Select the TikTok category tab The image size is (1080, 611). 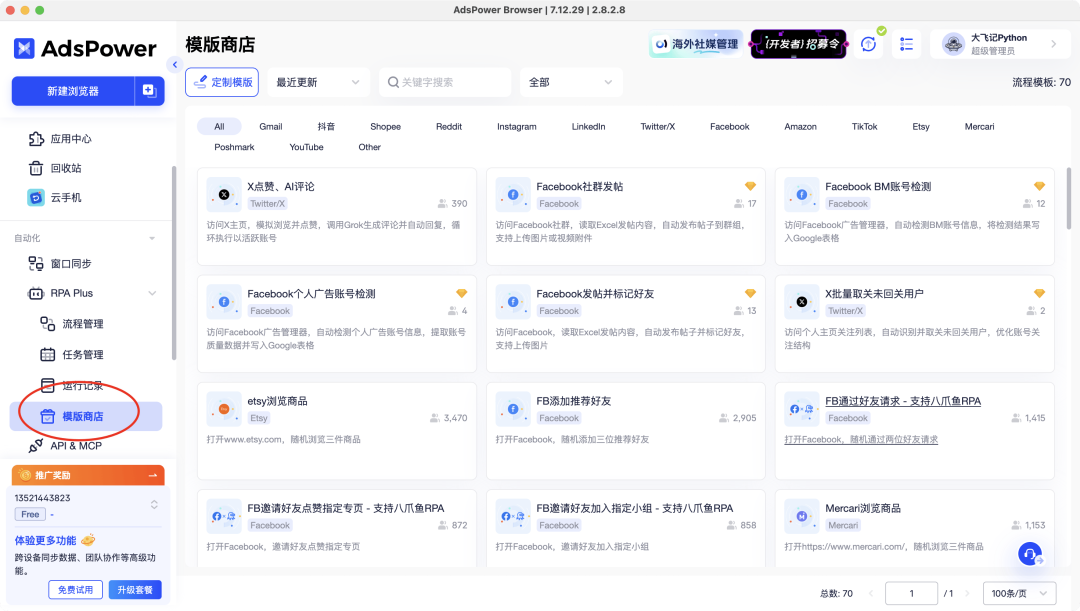pyautogui.click(x=864, y=127)
